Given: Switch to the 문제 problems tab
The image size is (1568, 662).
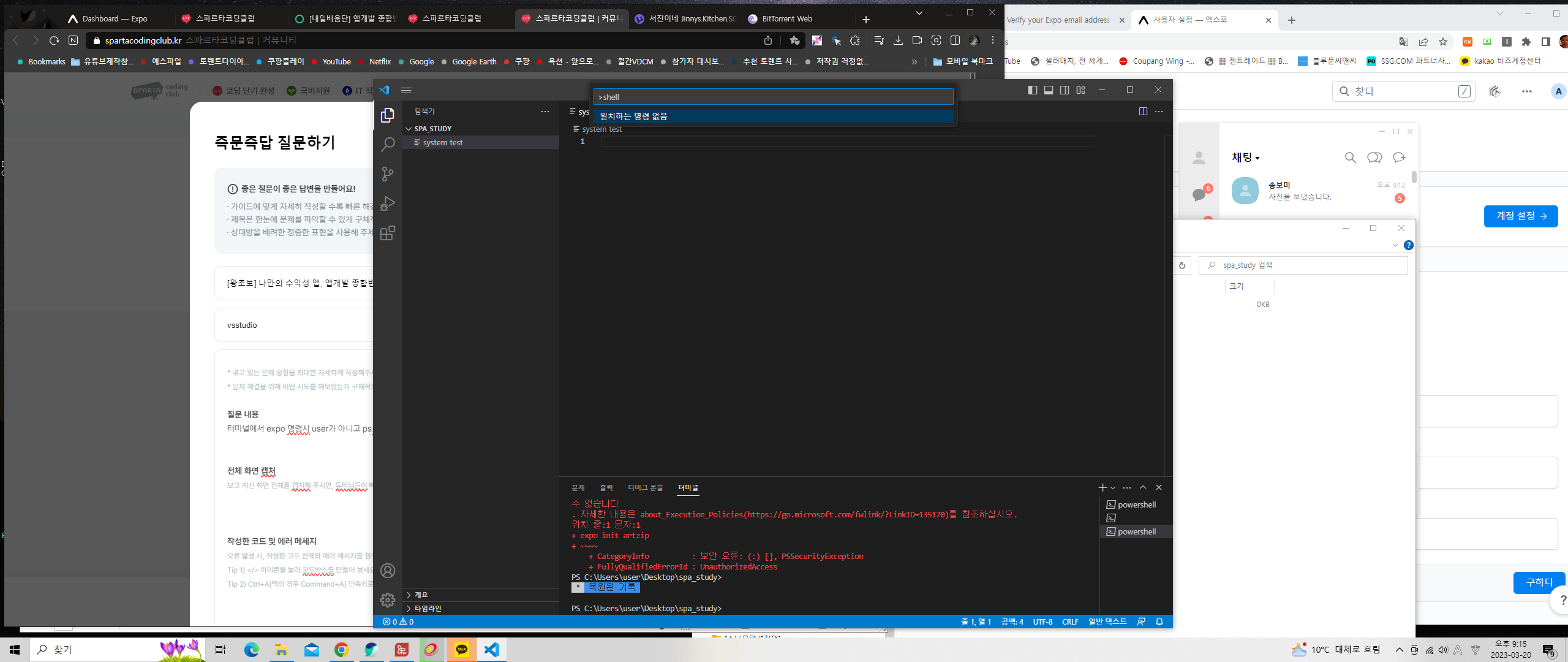Looking at the screenshot, I should coord(578,488).
